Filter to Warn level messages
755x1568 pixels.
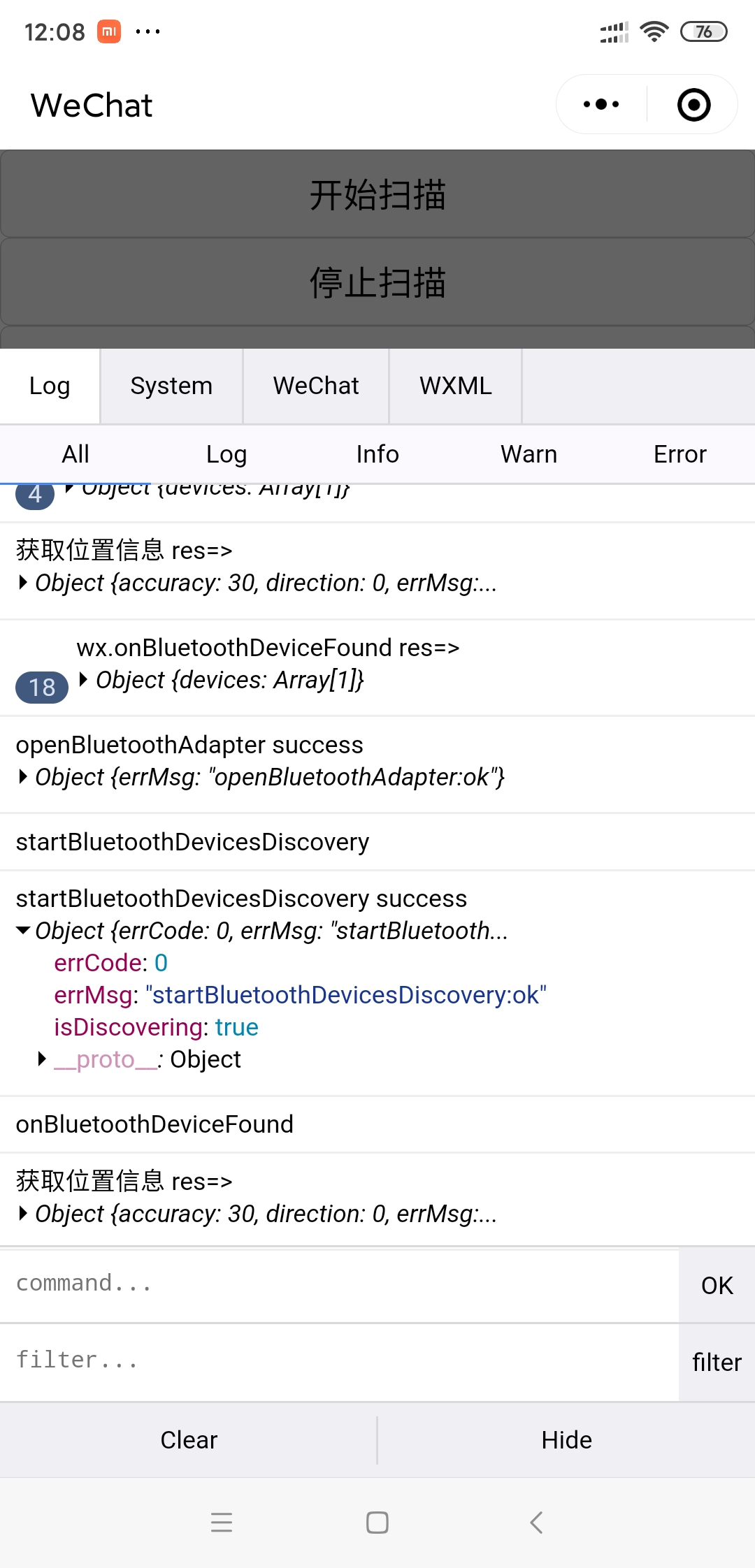pyautogui.click(x=528, y=454)
